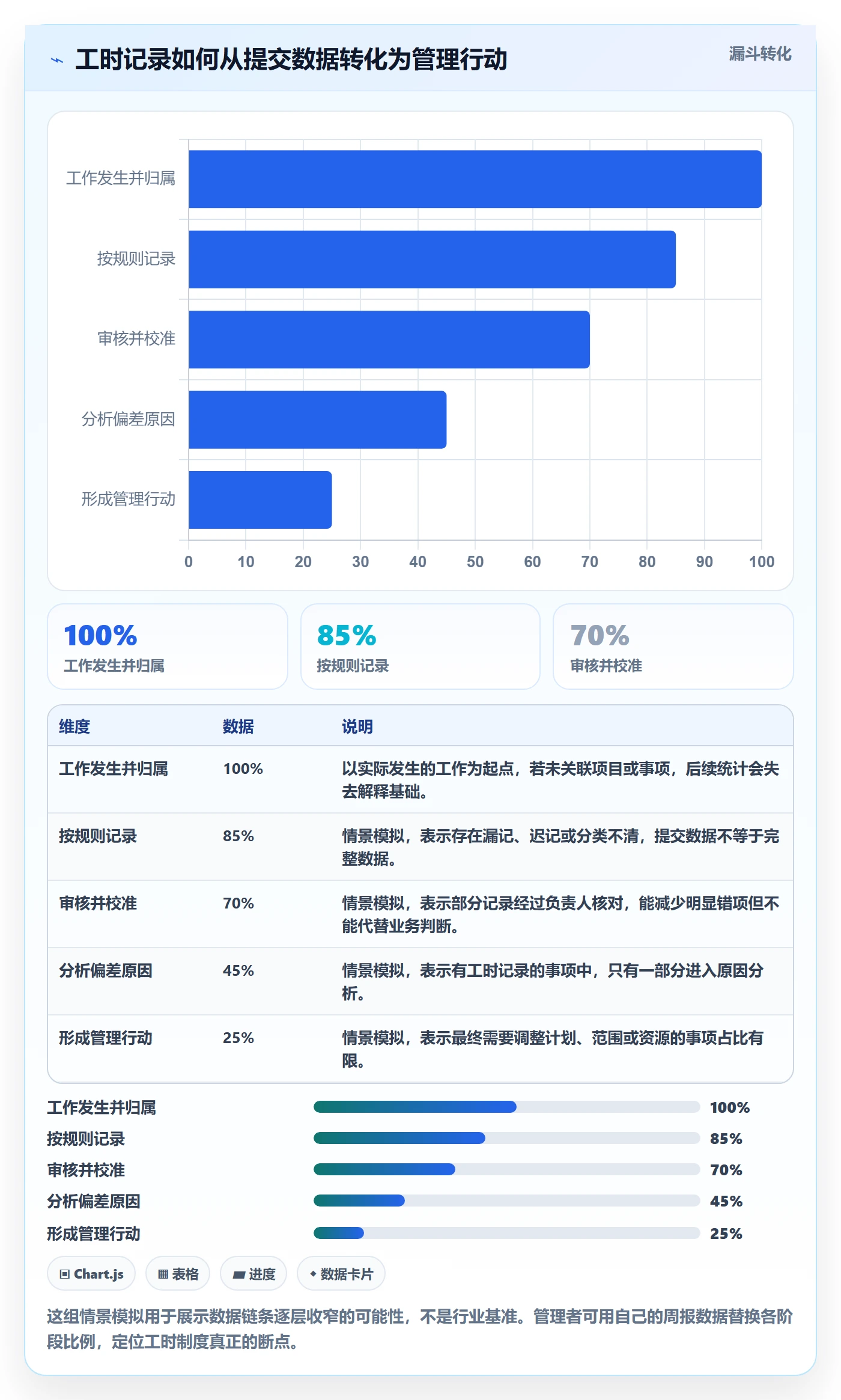The width and height of the screenshot is (841, 1400).
Task: Select the 数据卡片 chip
Action: click(x=341, y=1274)
